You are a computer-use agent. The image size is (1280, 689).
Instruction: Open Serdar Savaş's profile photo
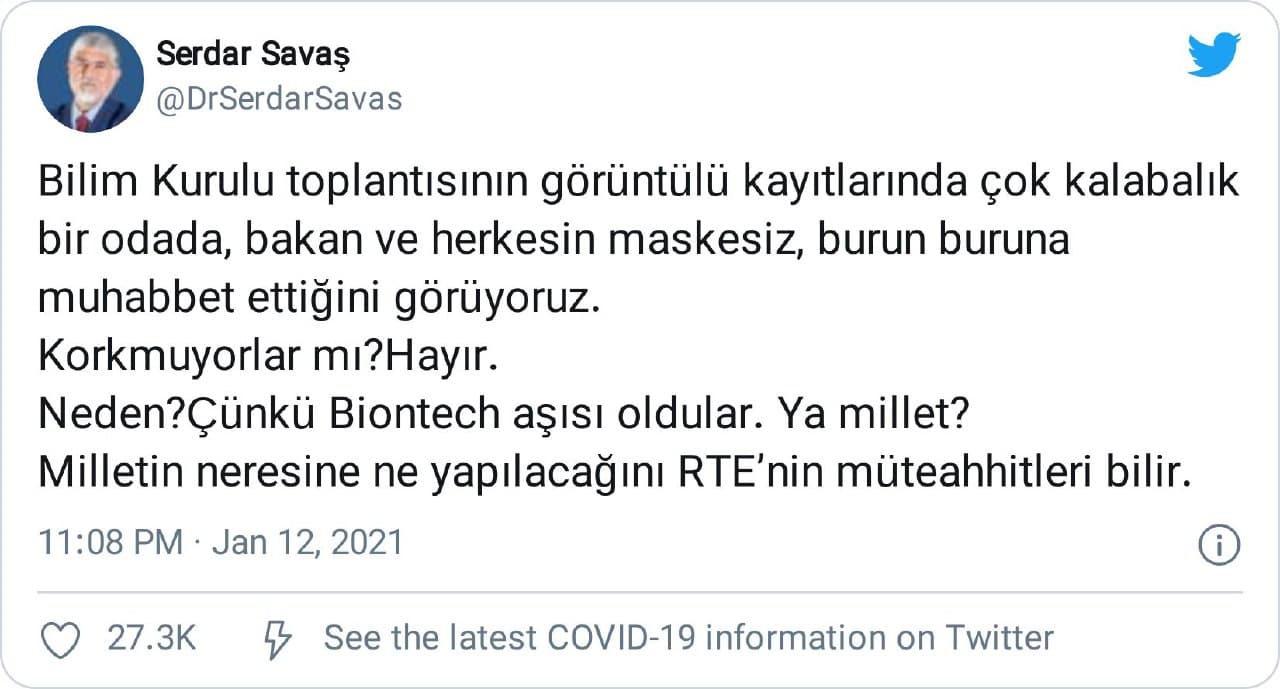coord(90,80)
